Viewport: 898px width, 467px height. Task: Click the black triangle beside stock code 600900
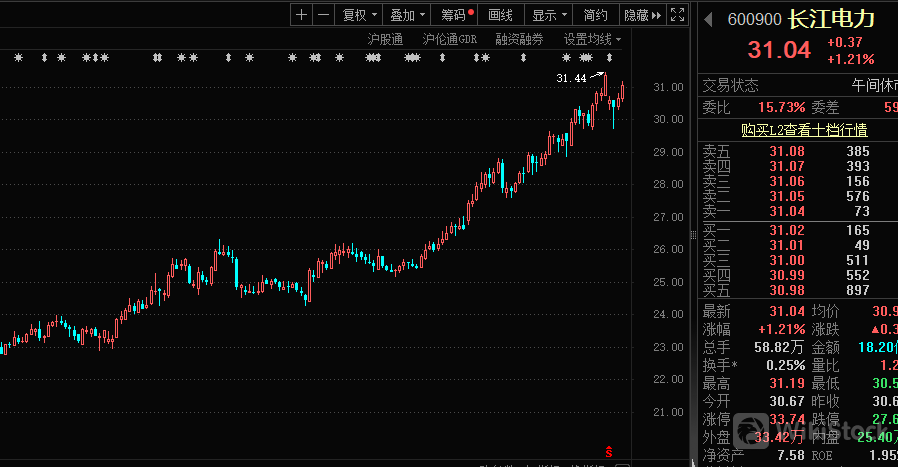point(708,20)
